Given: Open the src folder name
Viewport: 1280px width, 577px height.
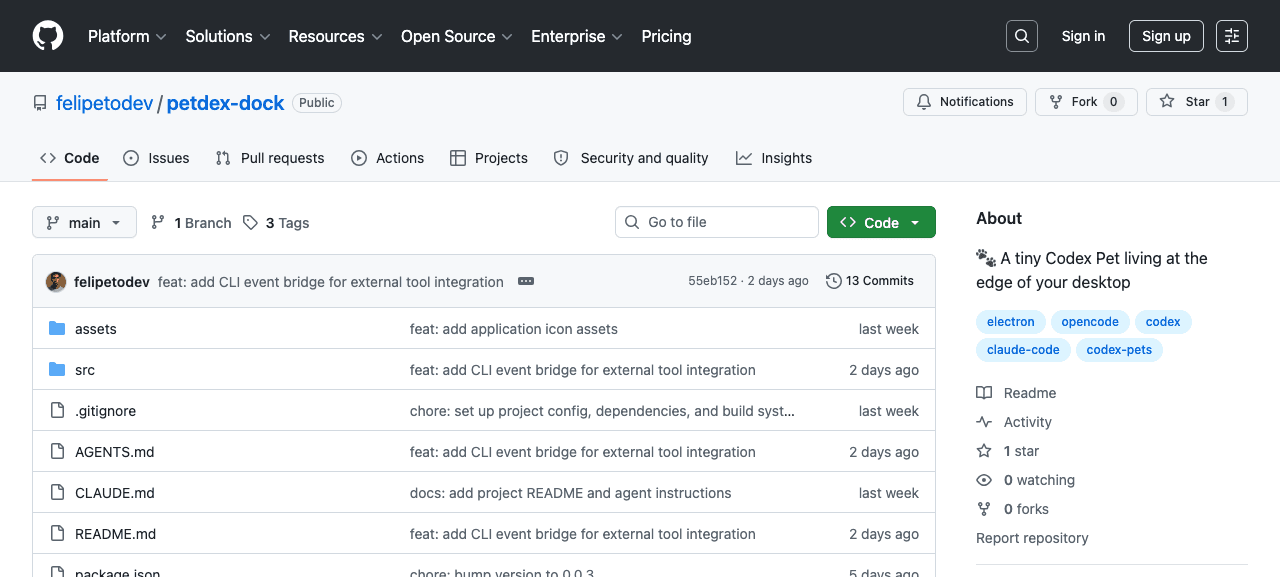Looking at the screenshot, I should (x=85, y=370).
